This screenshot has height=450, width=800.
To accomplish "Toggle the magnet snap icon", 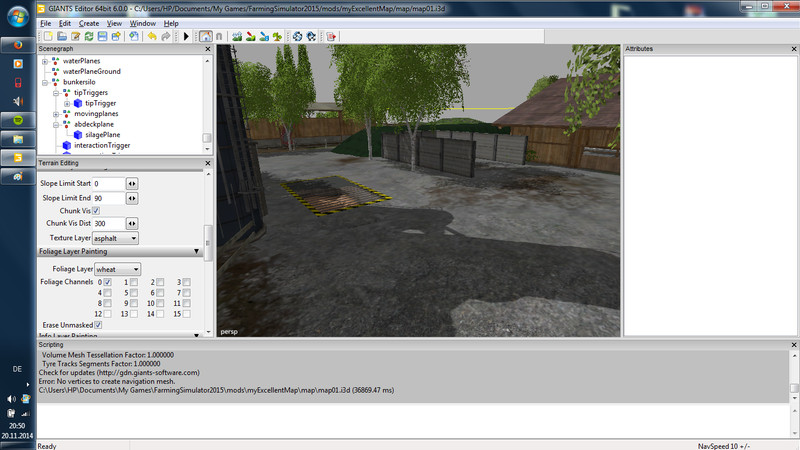I will click(x=219, y=36).
